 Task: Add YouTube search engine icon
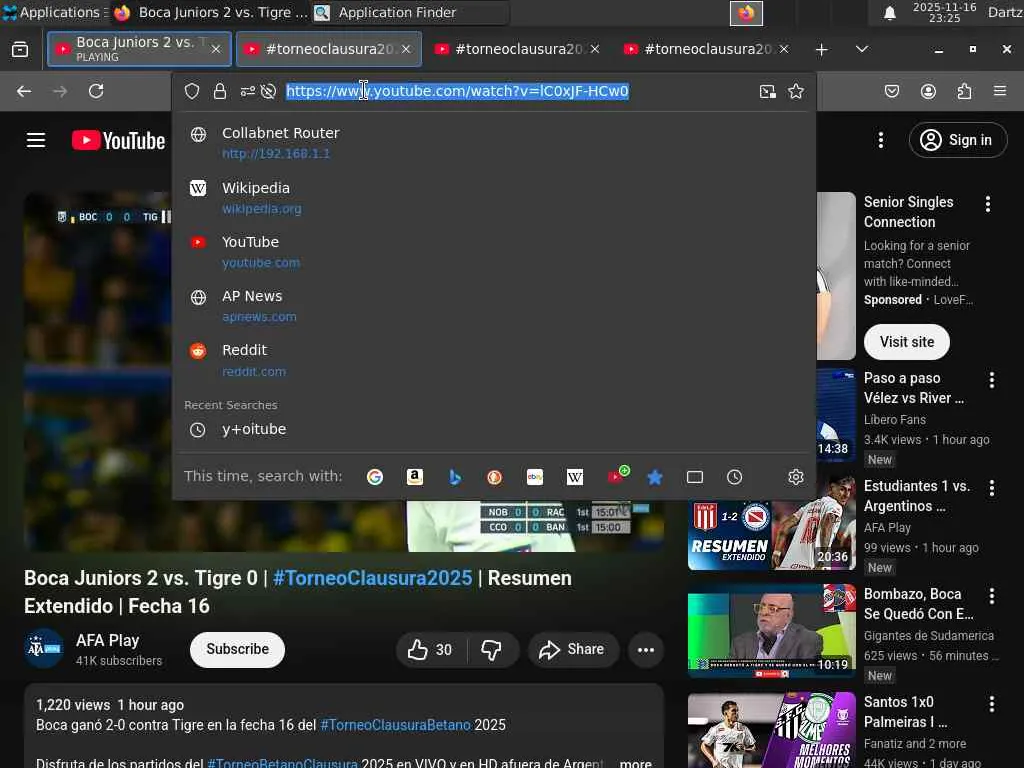pos(618,475)
